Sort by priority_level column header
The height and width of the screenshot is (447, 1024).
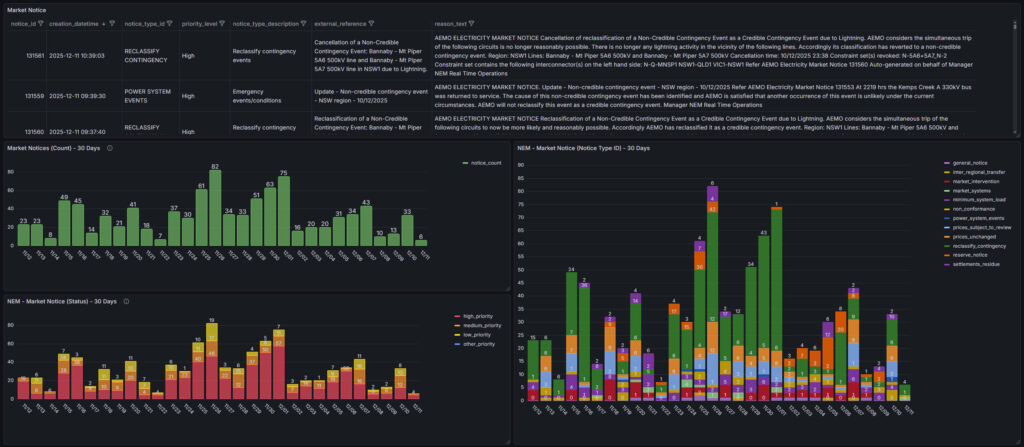[198, 23]
